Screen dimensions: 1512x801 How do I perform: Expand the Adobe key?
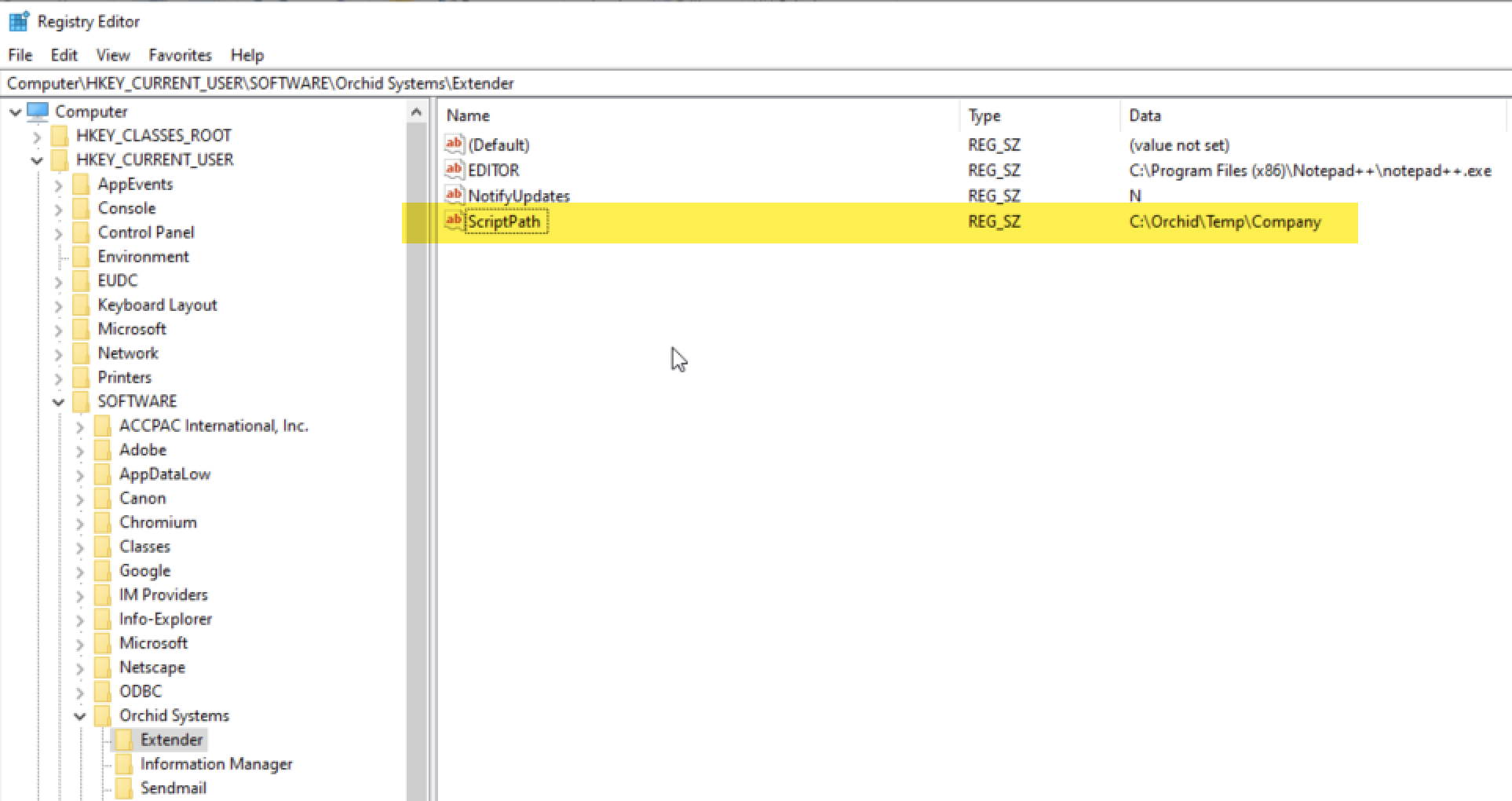80,451
